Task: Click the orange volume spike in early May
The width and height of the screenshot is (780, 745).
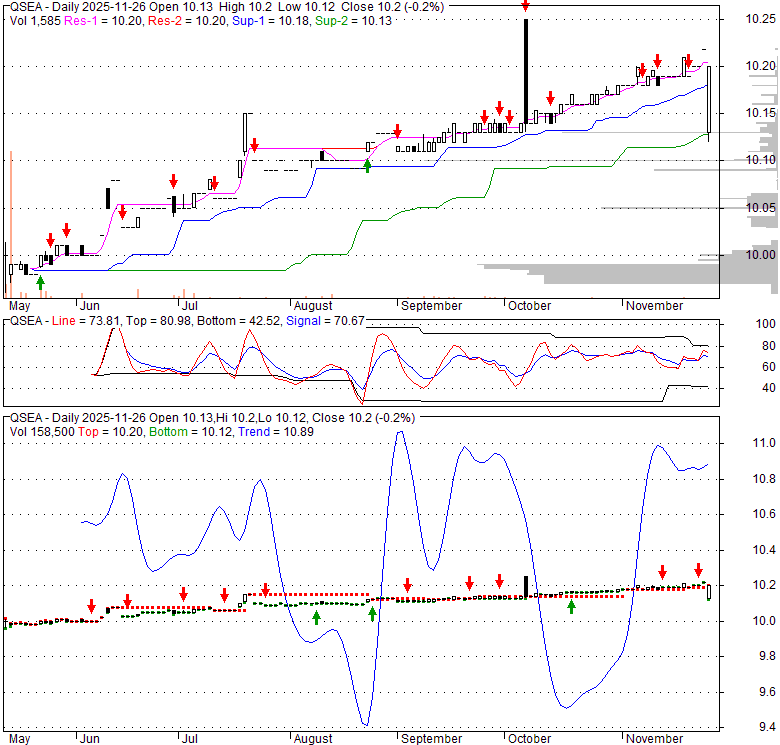Action: coord(11,220)
